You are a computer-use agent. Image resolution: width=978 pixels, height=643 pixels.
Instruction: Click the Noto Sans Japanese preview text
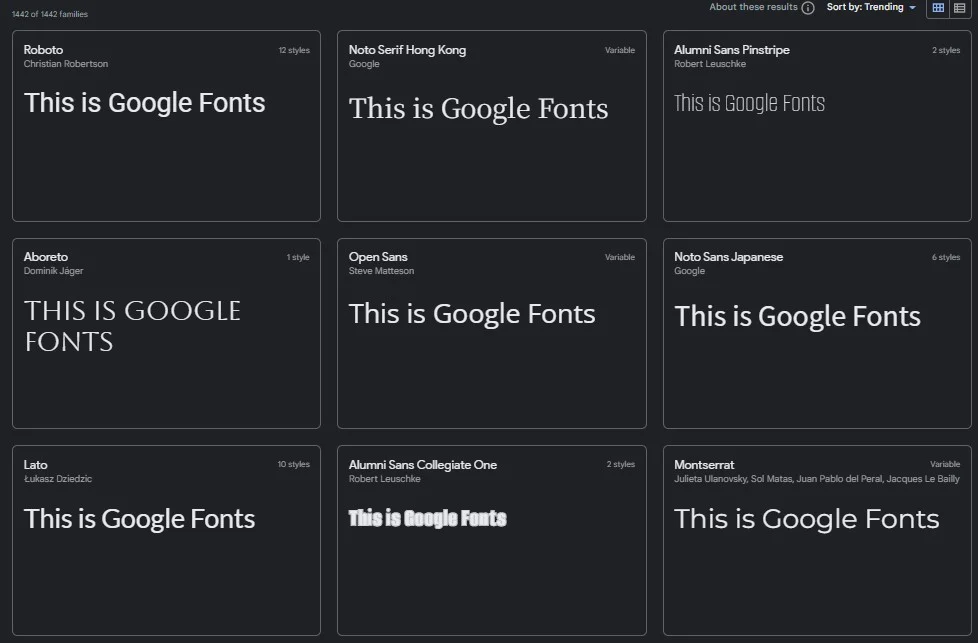[x=798, y=316]
